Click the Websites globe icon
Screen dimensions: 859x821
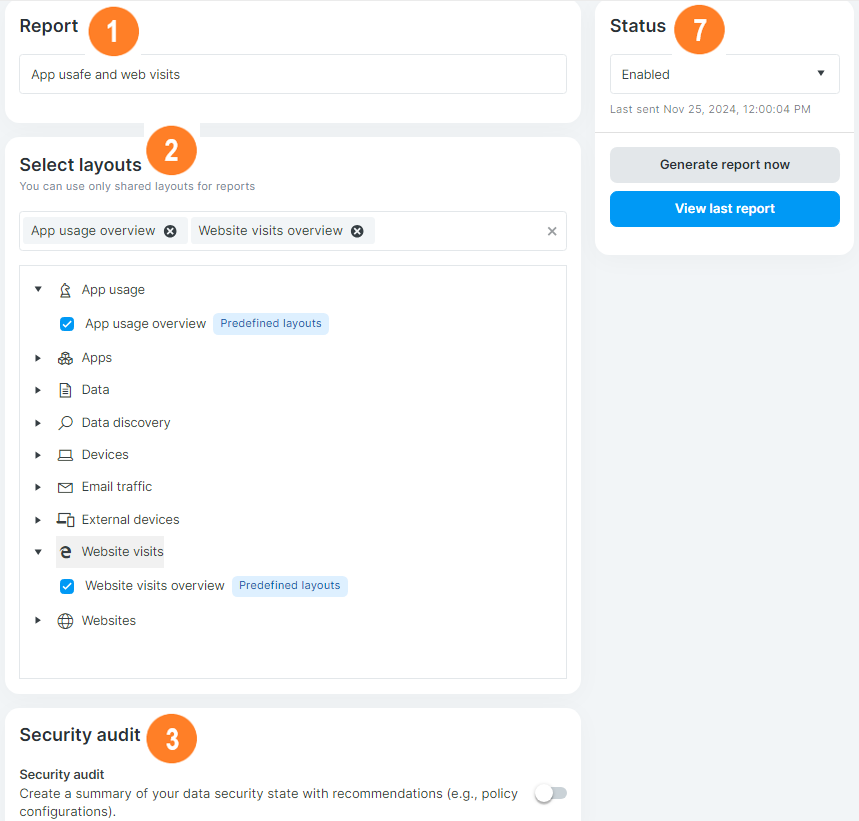coord(65,620)
